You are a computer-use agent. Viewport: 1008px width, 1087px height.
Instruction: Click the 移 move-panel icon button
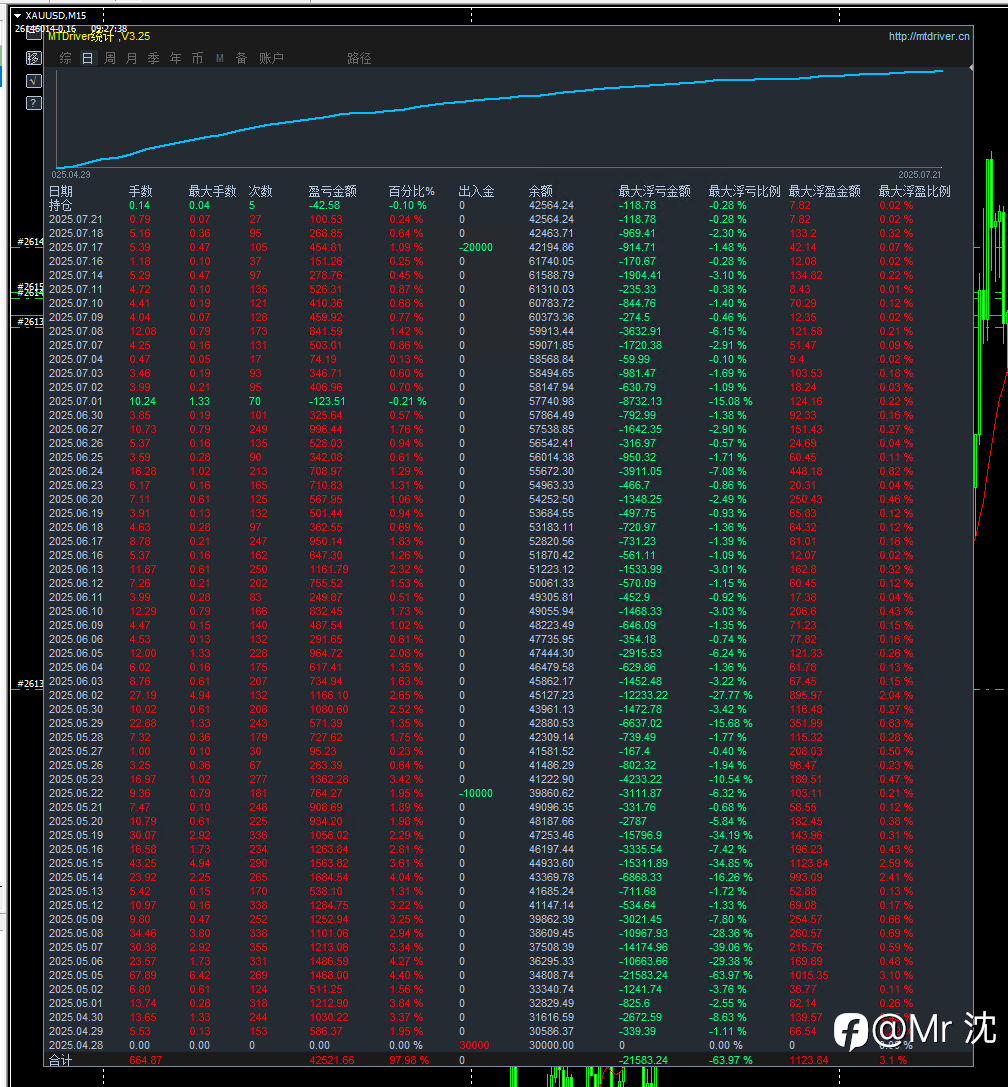(x=33, y=58)
